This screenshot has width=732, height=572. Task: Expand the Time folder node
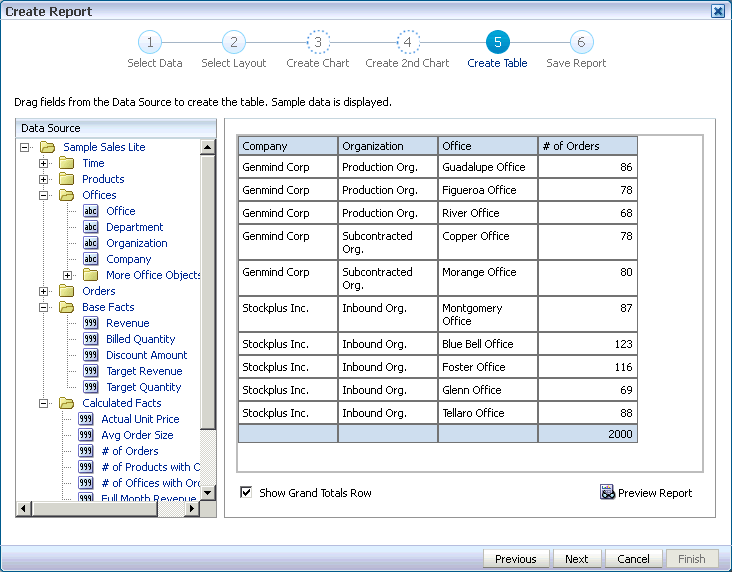[44, 163]
